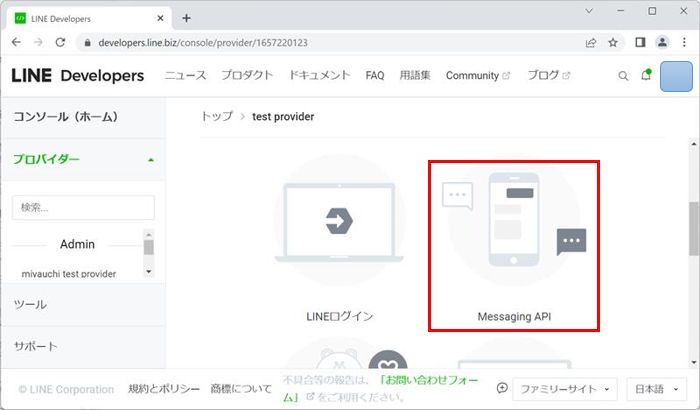Open the Chrome three-dot menu
The height and width of the screenshot is (410, 700).
coord(684,42)
